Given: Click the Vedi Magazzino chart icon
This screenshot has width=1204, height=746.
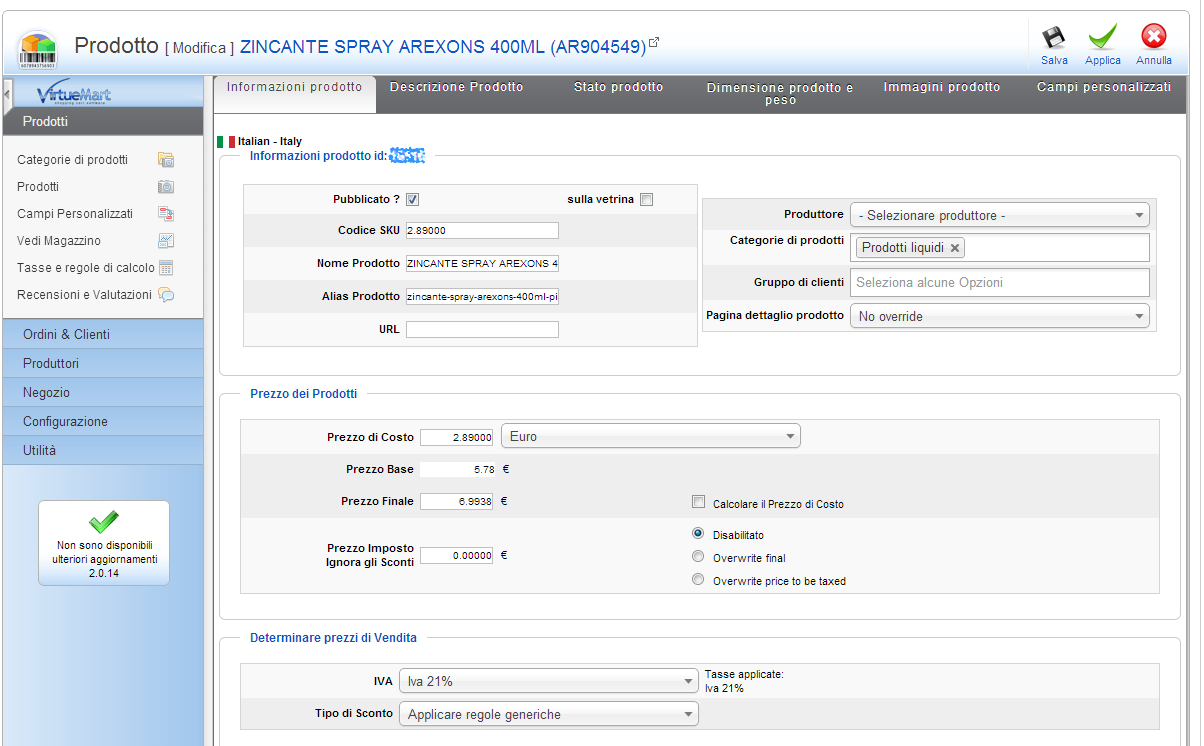Looking at the screenshot, I should coord(166,240).
